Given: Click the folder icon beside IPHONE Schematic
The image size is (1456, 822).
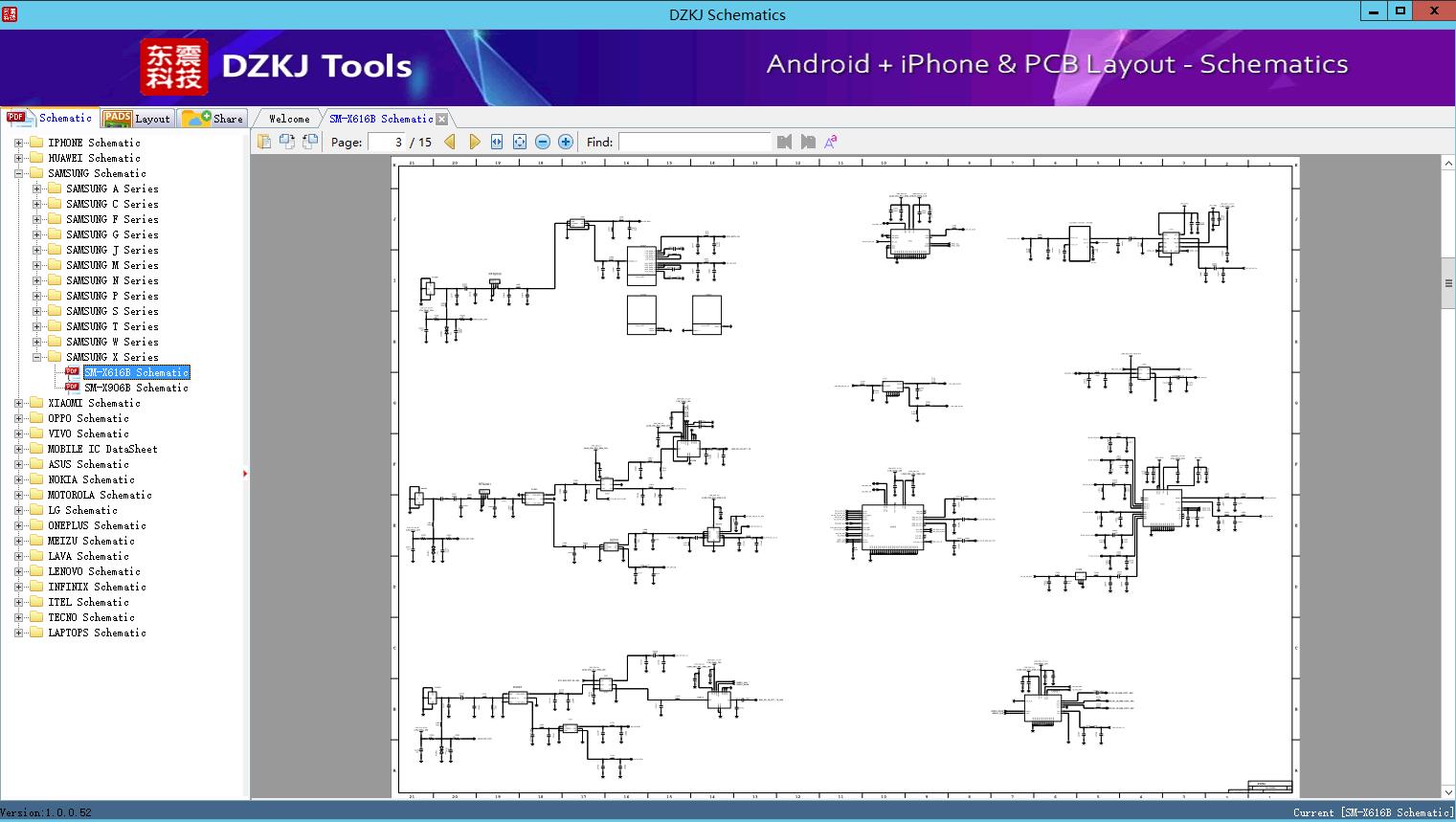Looking at the screenshot, I should (36, 143).
